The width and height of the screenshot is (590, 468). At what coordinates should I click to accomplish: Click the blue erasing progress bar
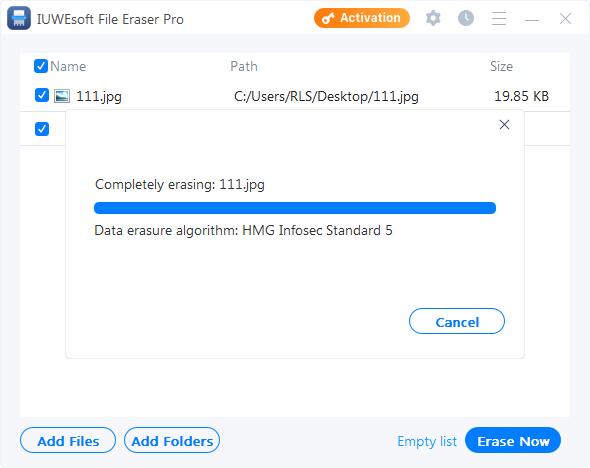pos(295,208)
